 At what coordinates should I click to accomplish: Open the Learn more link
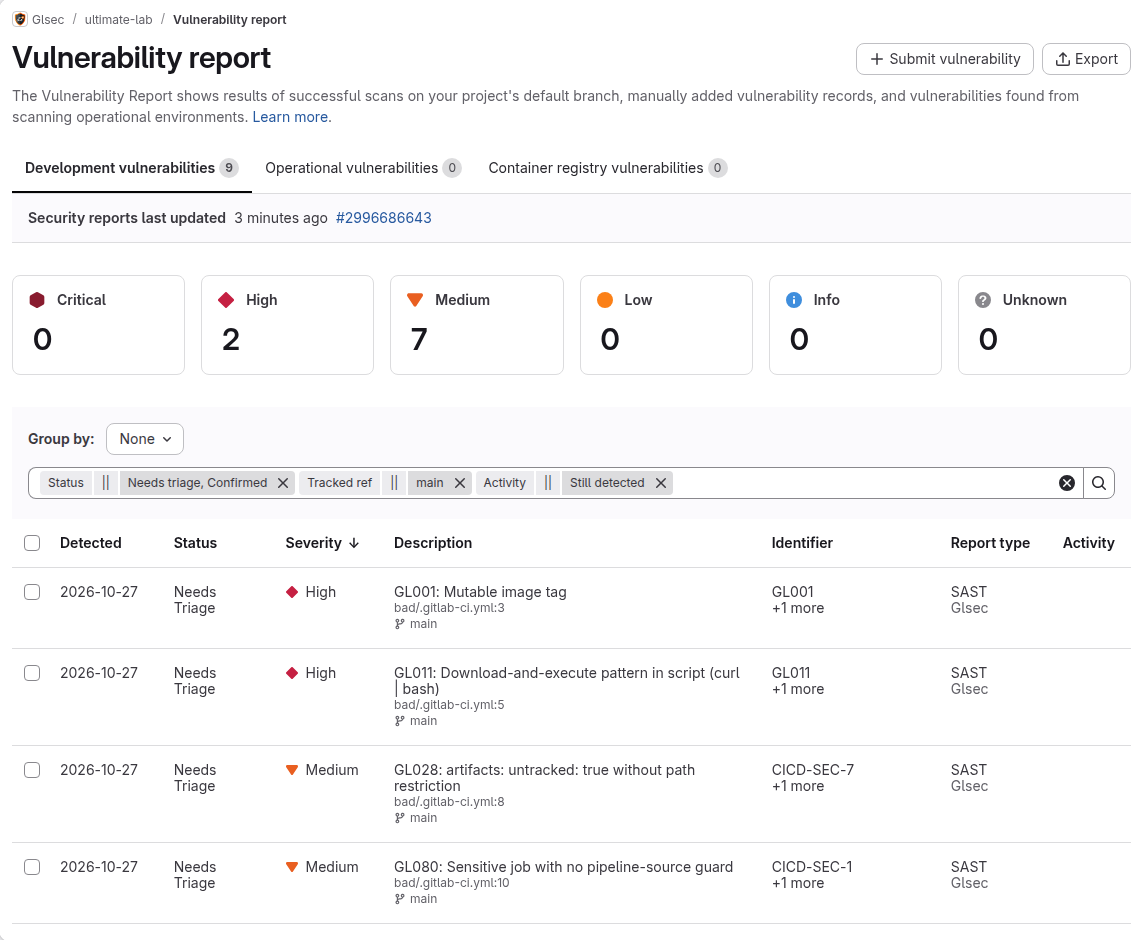pyautogui.click(x=290, y=117)
